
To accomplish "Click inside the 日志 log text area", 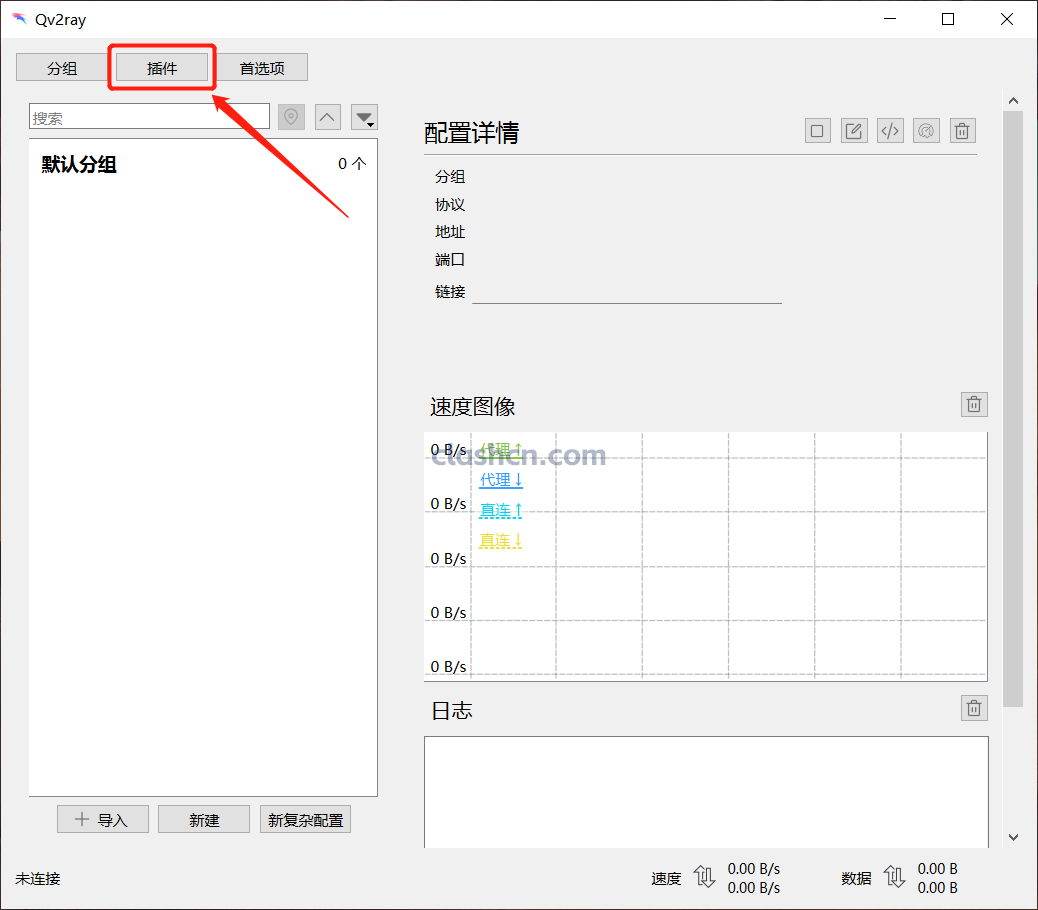I will point(706,792).
